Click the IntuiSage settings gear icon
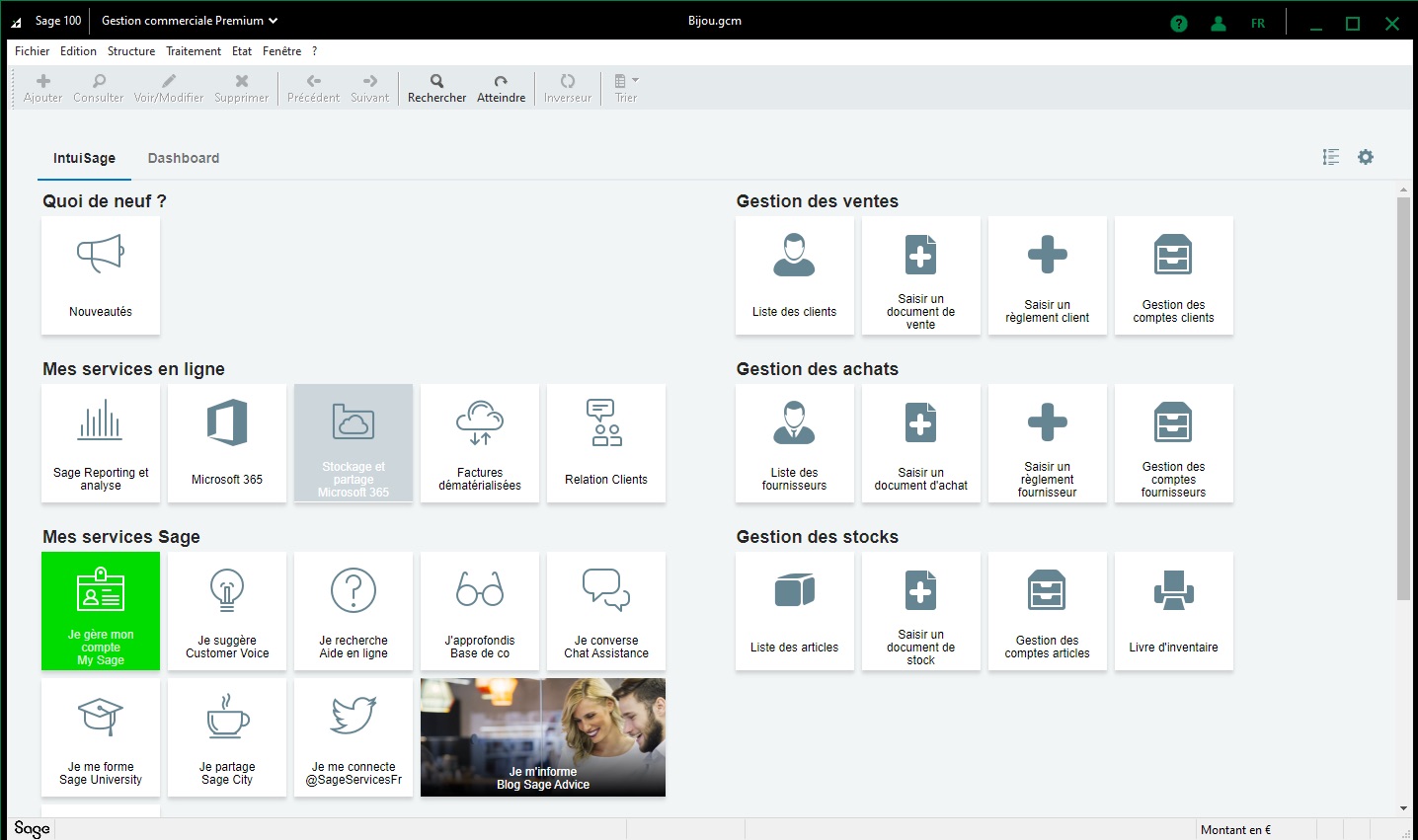Viewport: 1418px width, 840px height. tap(1366, 157)
